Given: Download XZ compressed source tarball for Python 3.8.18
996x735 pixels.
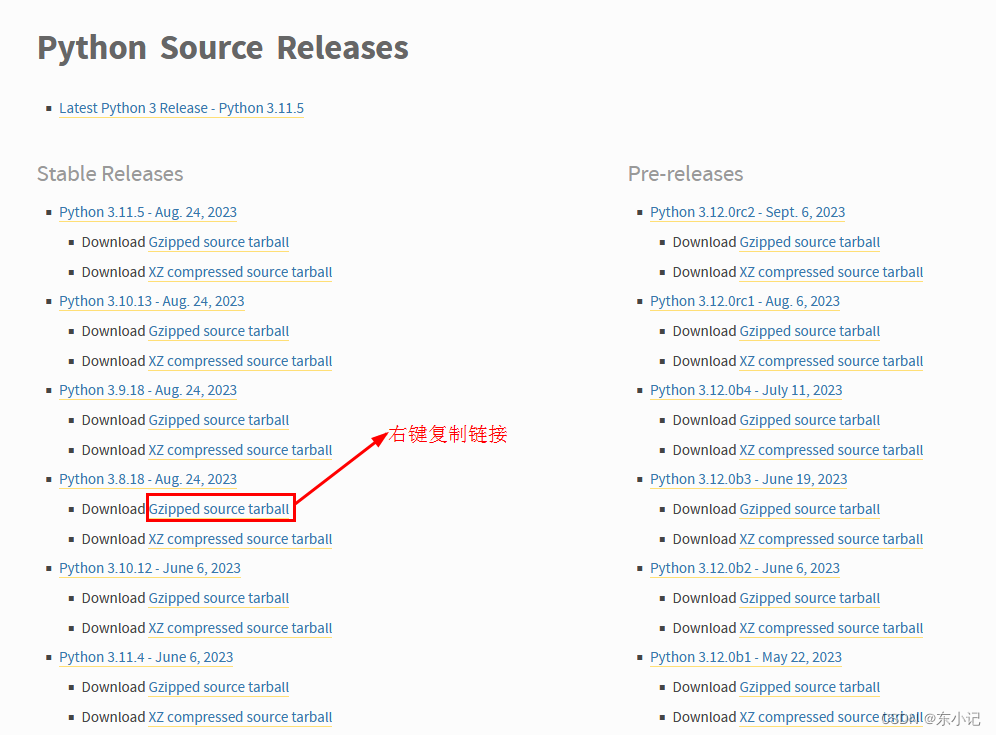Looking at the screenshot, I should [240, 539].
